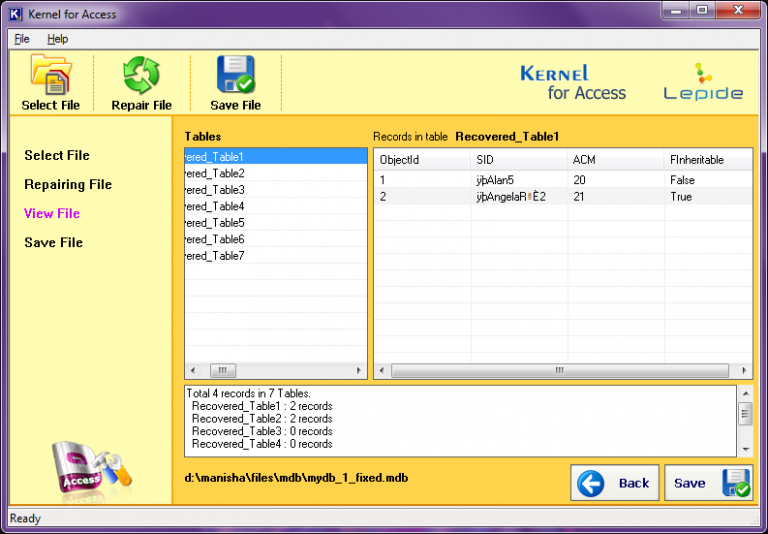Go to Select File step in sidebar
Screen dimensions: 768x534
tap(57, 155)
